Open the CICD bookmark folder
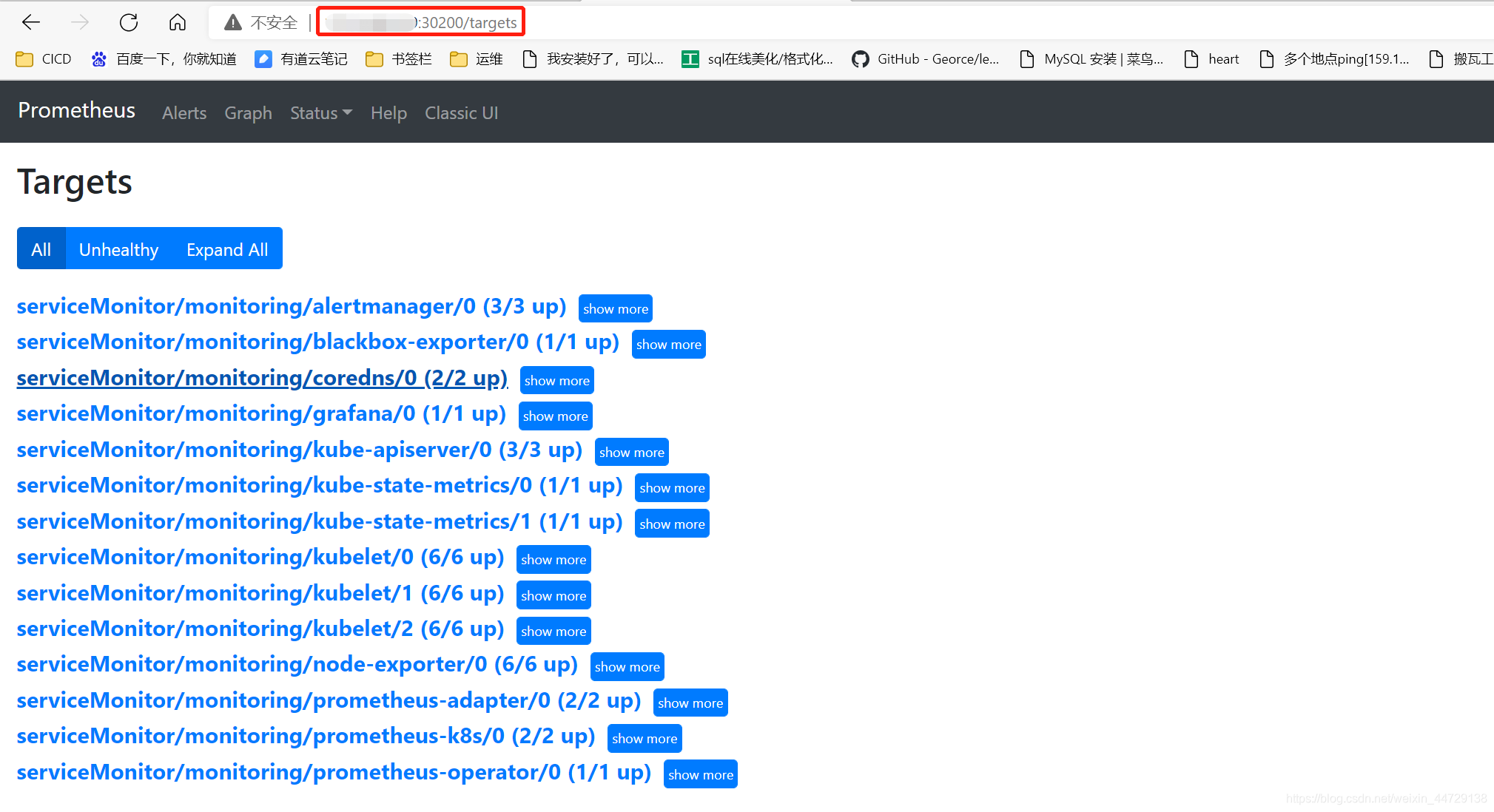The width and height of the screenshot is (1494, 812). click(x=44, y=59)
